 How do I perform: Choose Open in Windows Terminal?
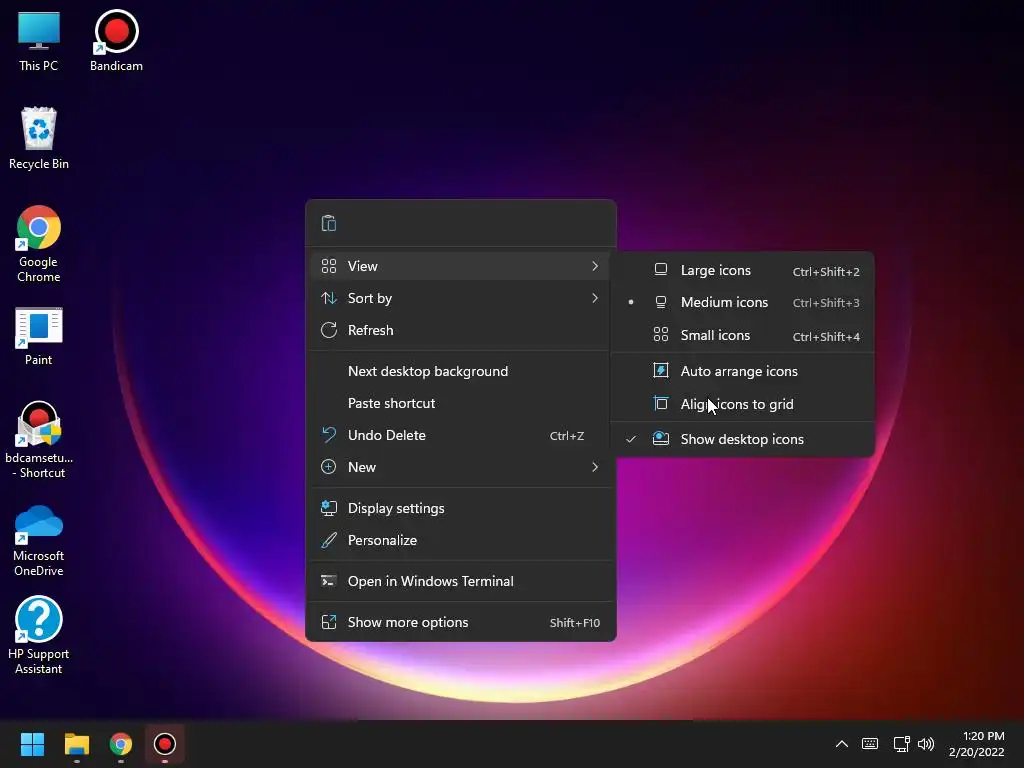pos(460,581)
